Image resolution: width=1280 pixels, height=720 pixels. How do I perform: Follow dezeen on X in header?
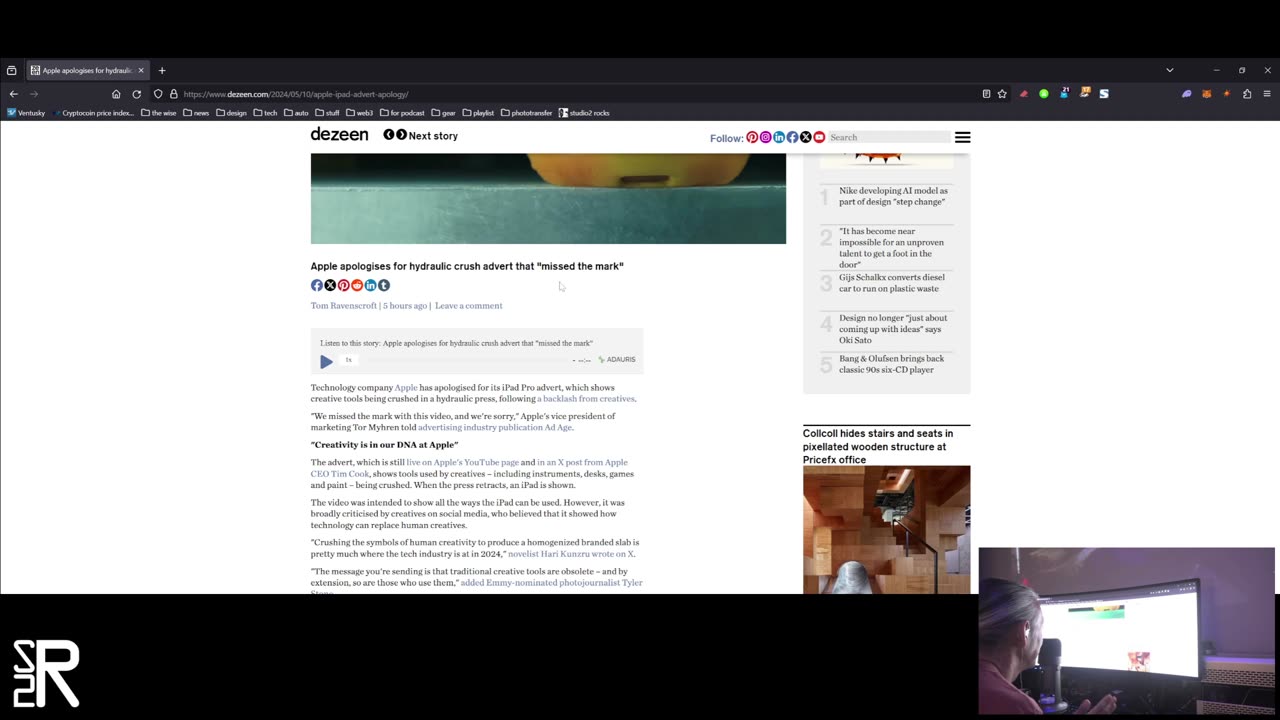pyautogui.click(x=805, y=137)
